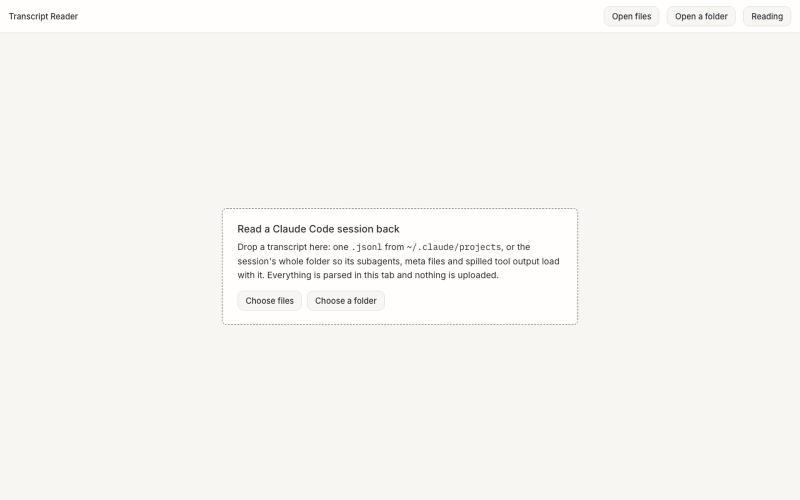This screenshot has width=800, height=500.
Task: Open the Reading options button
Action: point(767,16)
